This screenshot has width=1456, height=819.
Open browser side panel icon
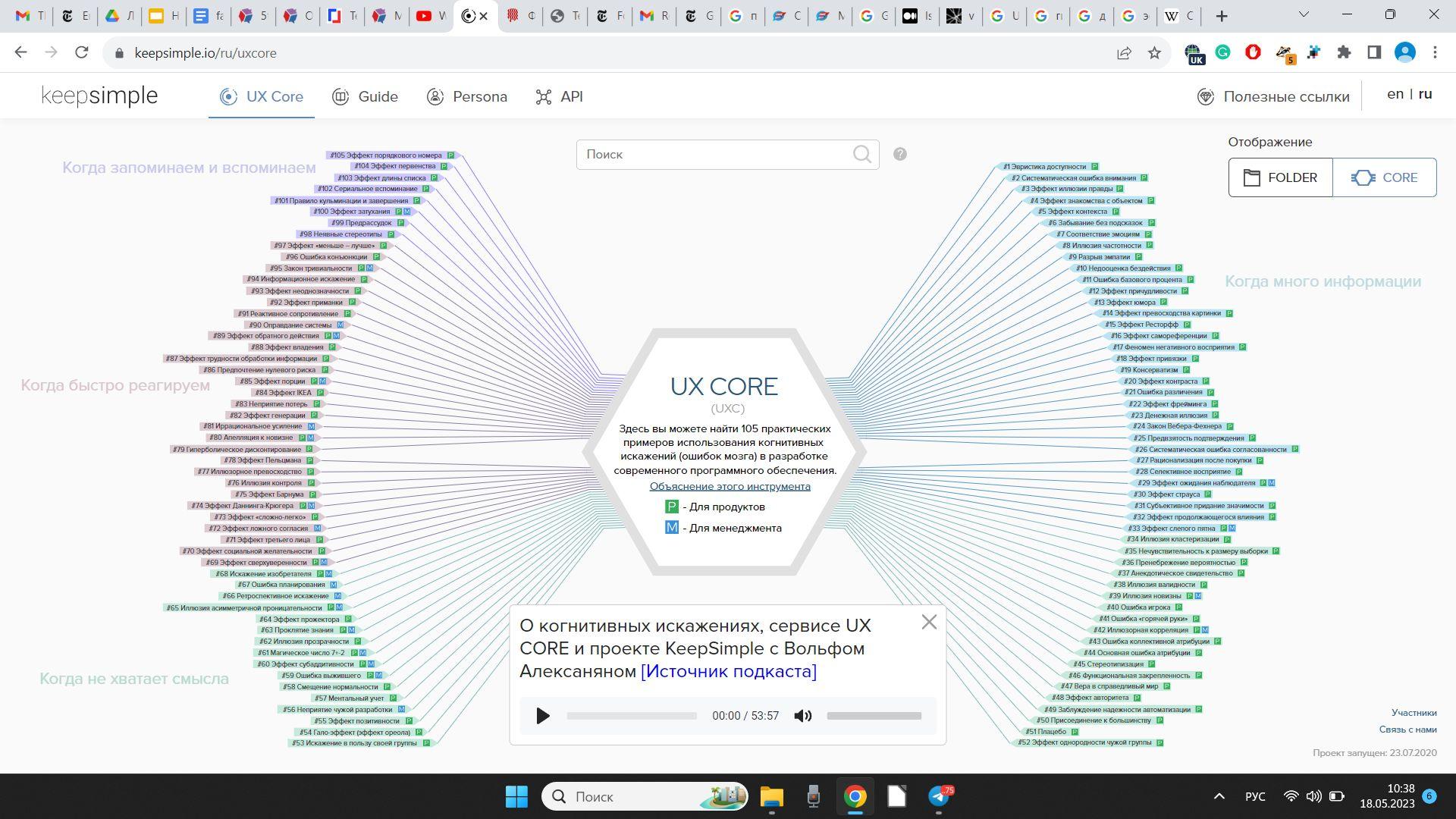[x=1373, y=52]
